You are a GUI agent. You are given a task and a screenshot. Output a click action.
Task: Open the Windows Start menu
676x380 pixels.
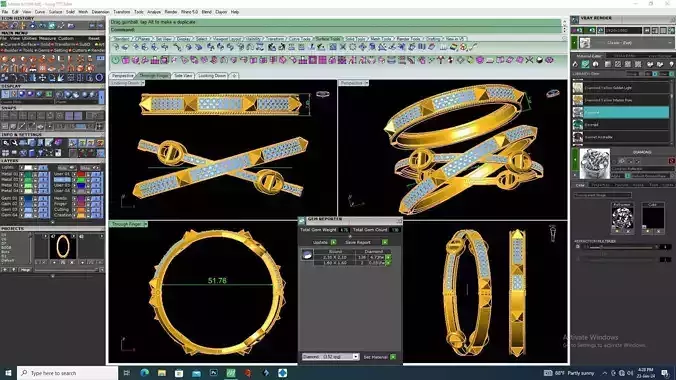(8, 373)
